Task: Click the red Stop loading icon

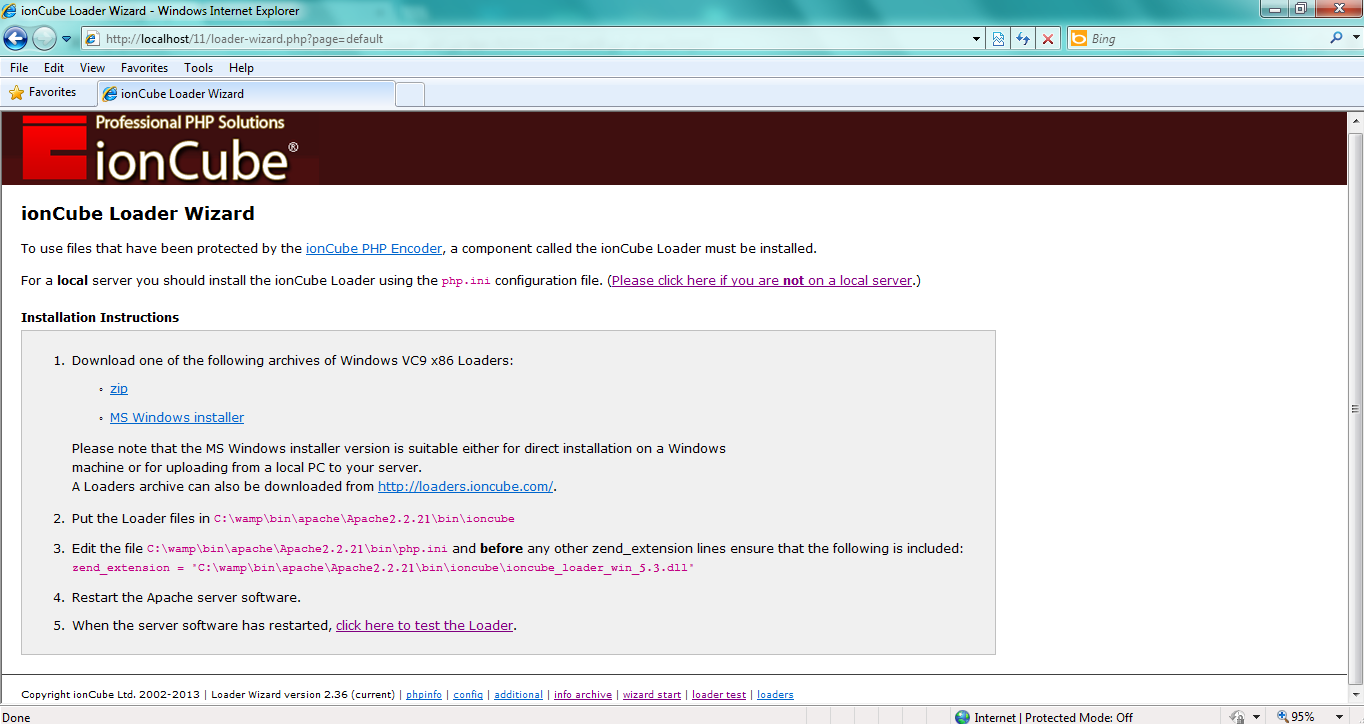Action: click(1048, 39)
